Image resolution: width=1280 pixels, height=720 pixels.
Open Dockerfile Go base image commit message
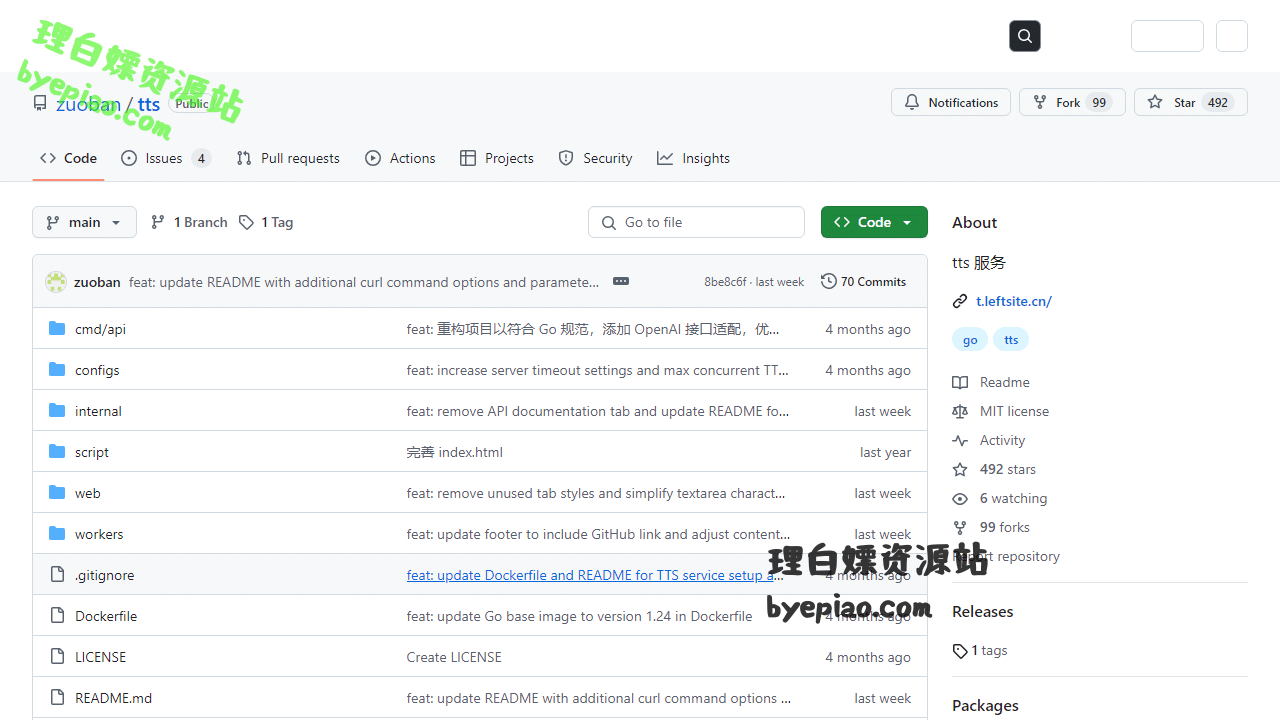[x=579, y=616]
